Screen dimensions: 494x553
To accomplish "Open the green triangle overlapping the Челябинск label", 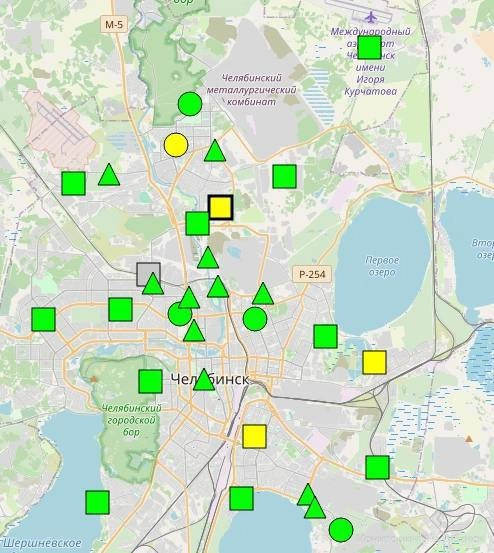I will point(204,380).
